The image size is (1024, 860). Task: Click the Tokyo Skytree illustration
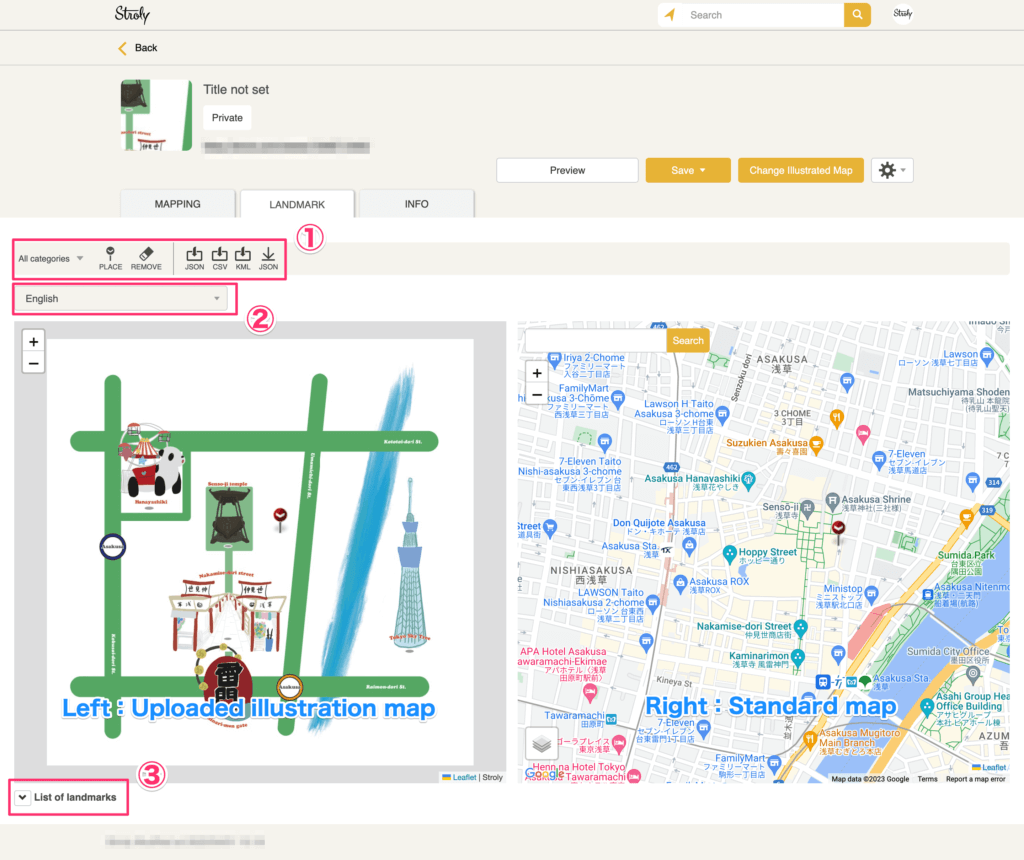click(409, 565)
